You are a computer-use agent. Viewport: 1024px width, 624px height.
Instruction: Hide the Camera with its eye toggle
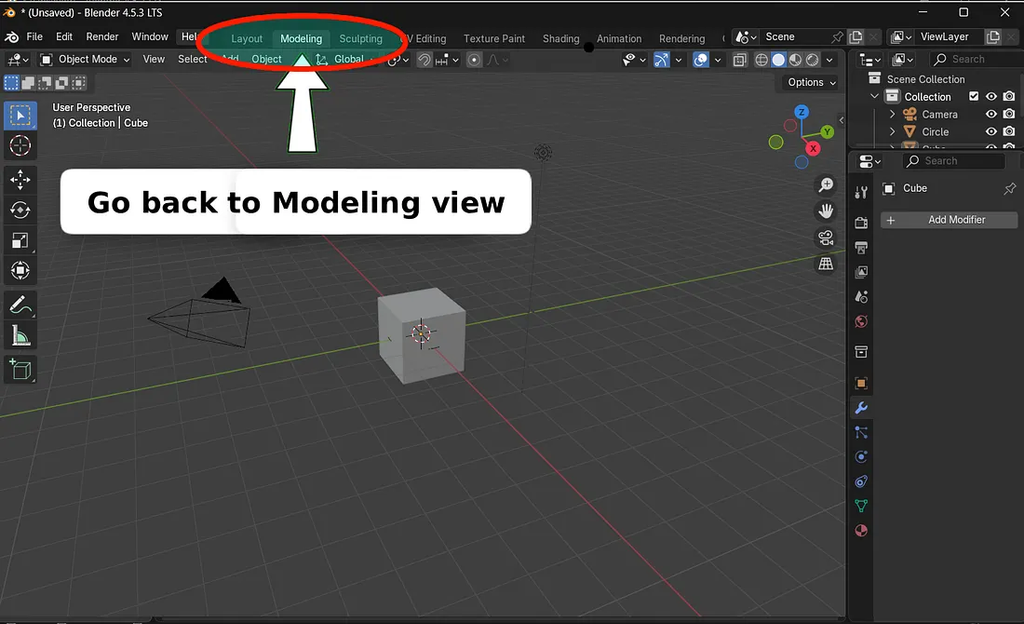pos(991,114)
